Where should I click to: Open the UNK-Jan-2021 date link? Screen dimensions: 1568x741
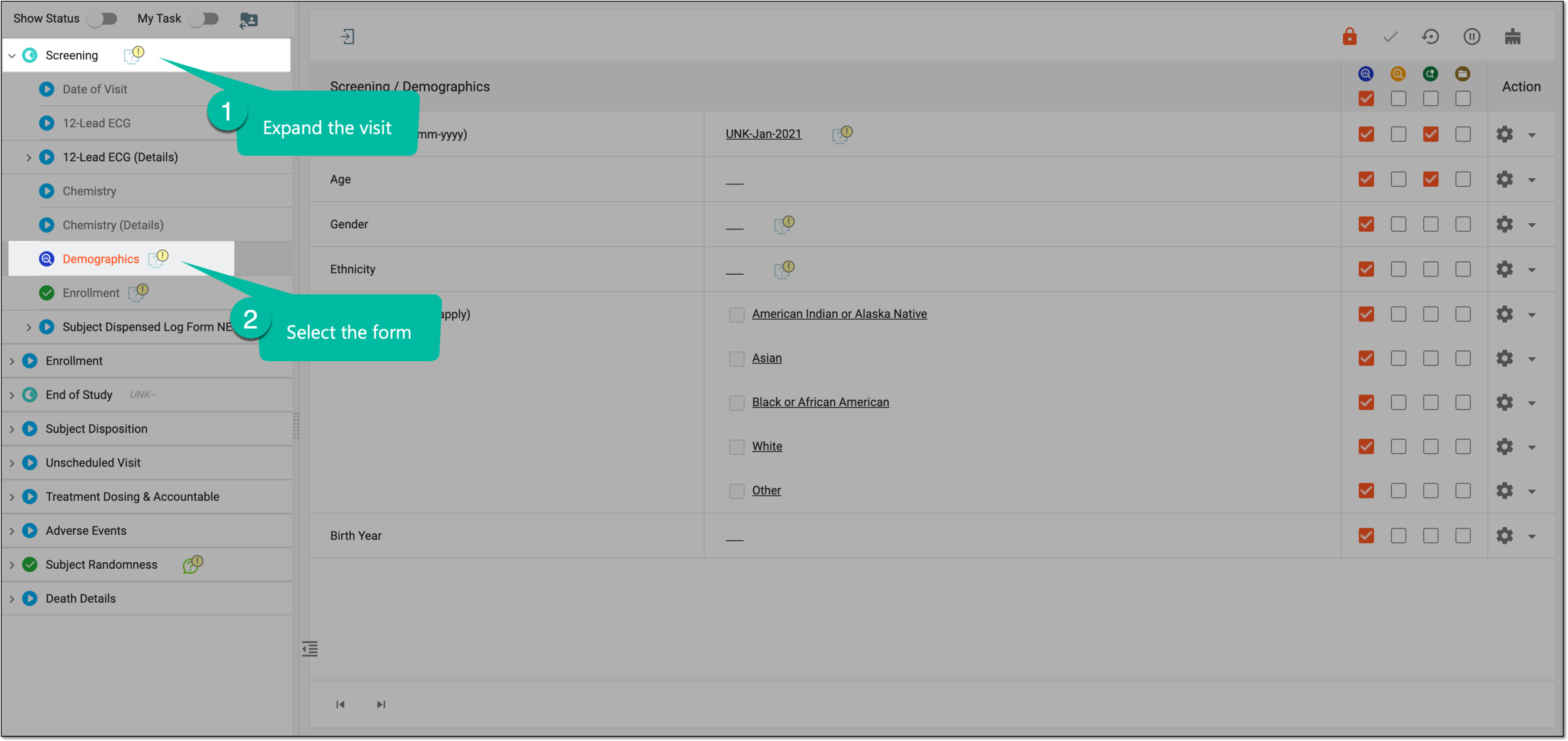pyautogui.click(x=763, y=134)
